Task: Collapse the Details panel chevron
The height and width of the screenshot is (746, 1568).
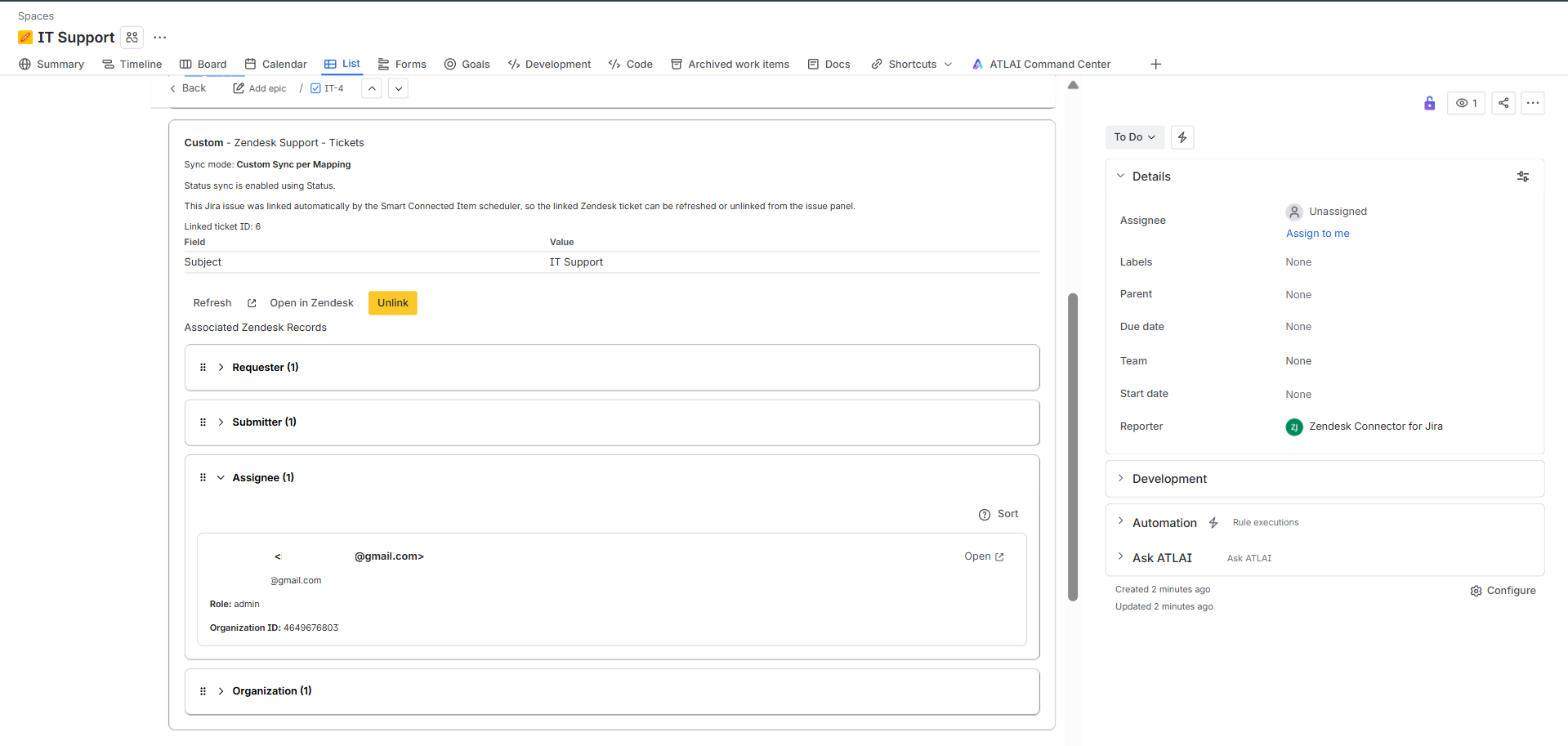Action: tap(1120, 176)
